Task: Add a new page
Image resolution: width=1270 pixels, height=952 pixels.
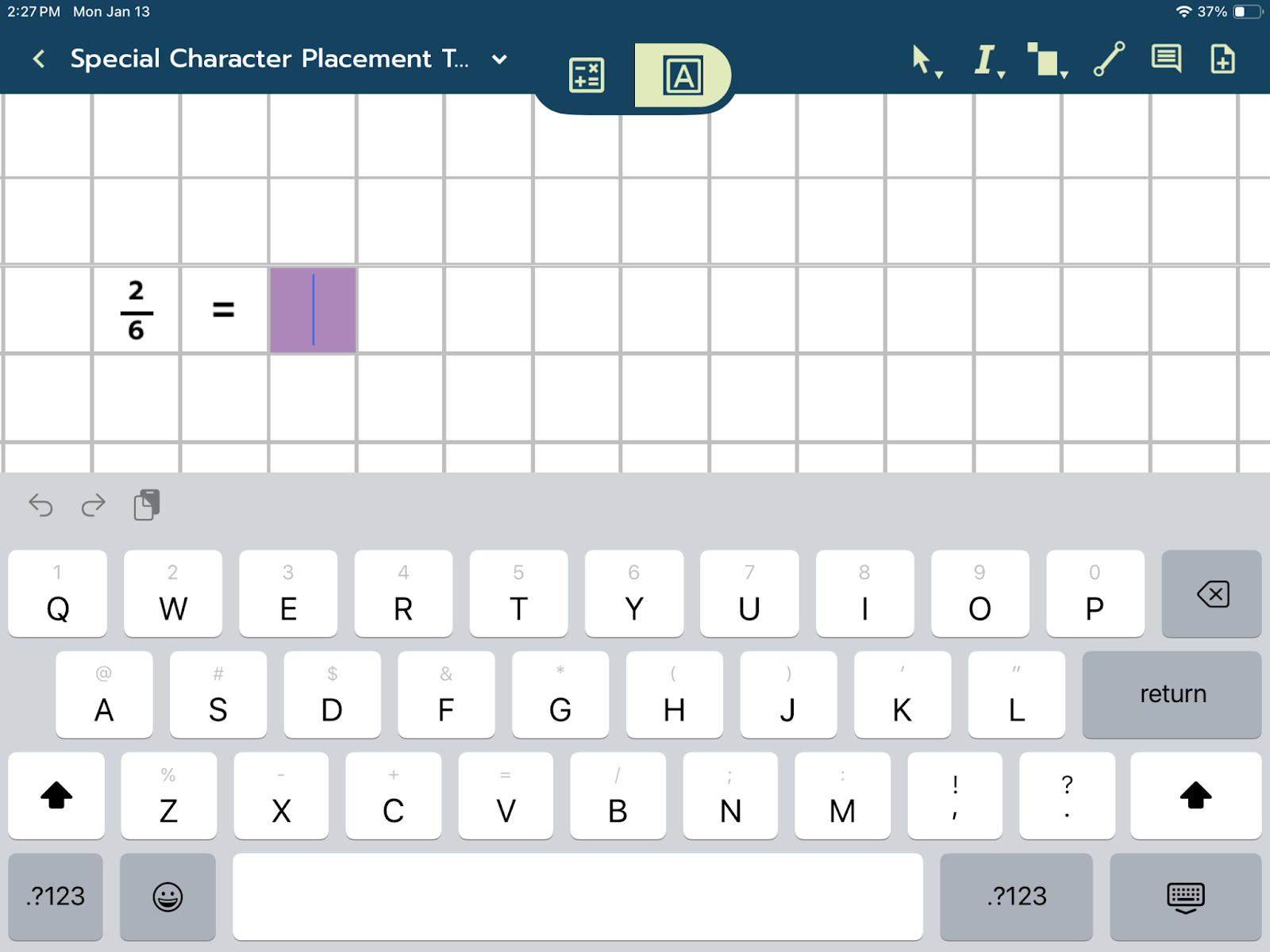Action: coord(1222,59)
